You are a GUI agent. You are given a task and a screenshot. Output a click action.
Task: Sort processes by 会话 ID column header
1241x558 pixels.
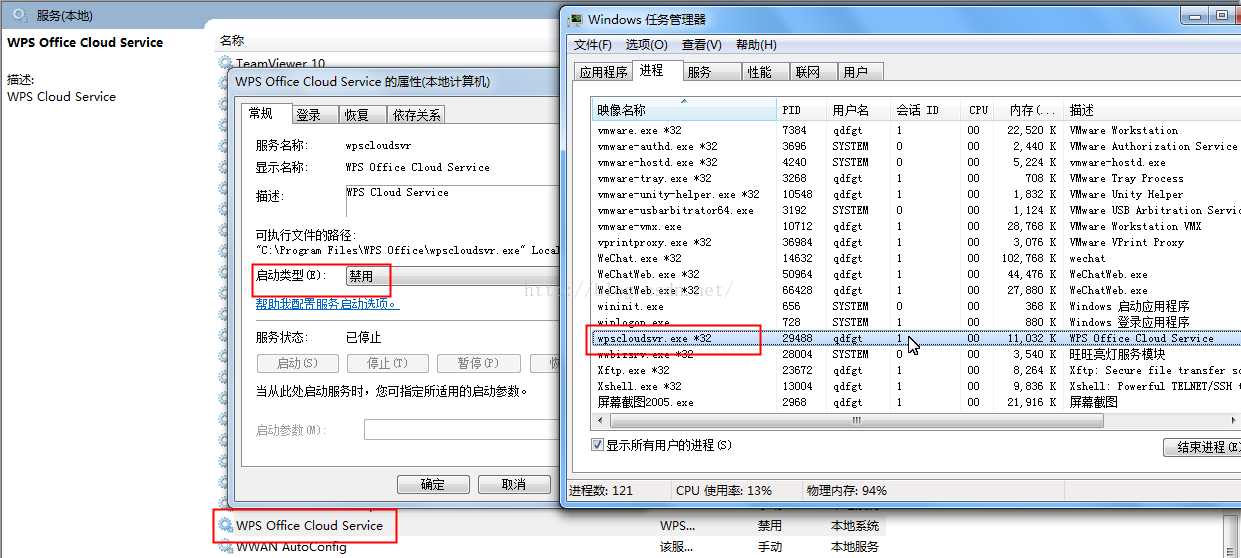[927, 109]
